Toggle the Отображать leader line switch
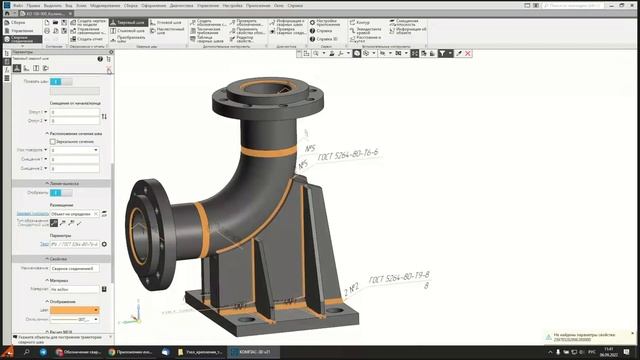Image resolution: width=640 pixels, height=360 pixels. coord(61,192)
